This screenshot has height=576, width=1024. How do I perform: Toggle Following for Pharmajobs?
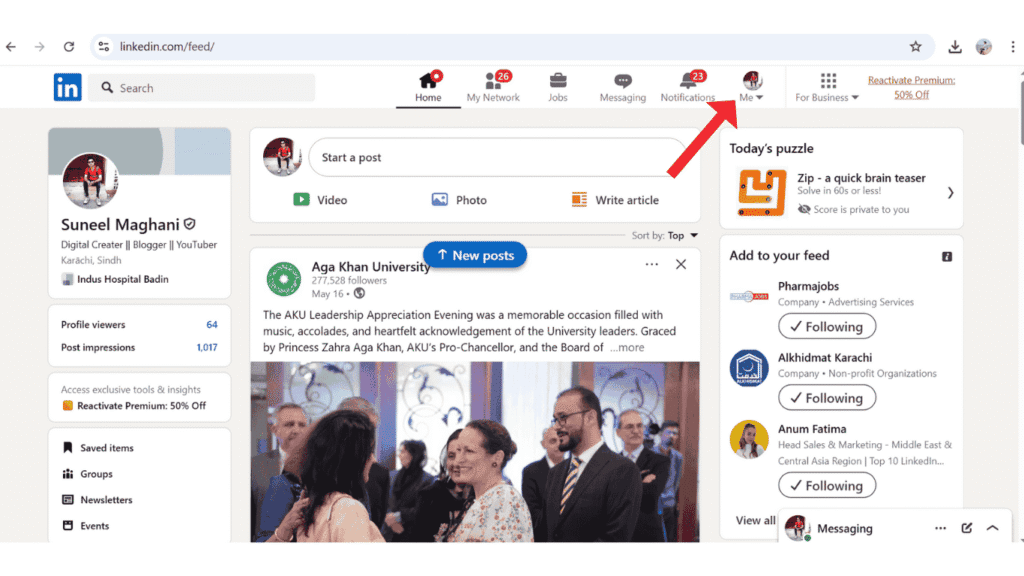[x=827, y=326]
